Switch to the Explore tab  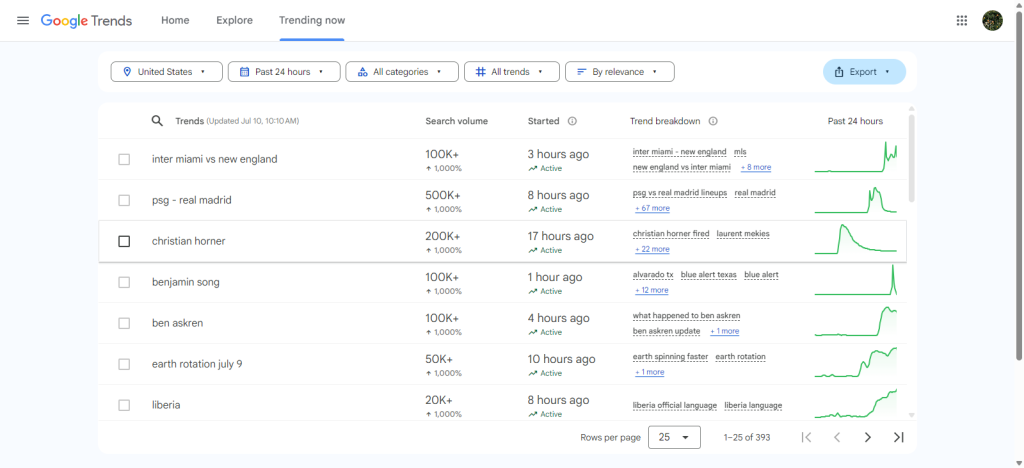pos(234,20)
